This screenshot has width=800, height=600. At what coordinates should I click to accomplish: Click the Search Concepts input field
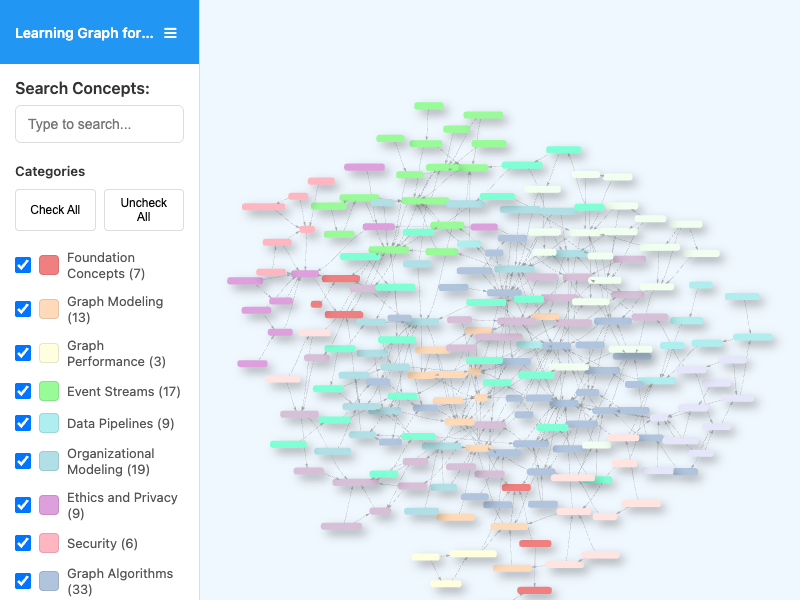point(99,124)
